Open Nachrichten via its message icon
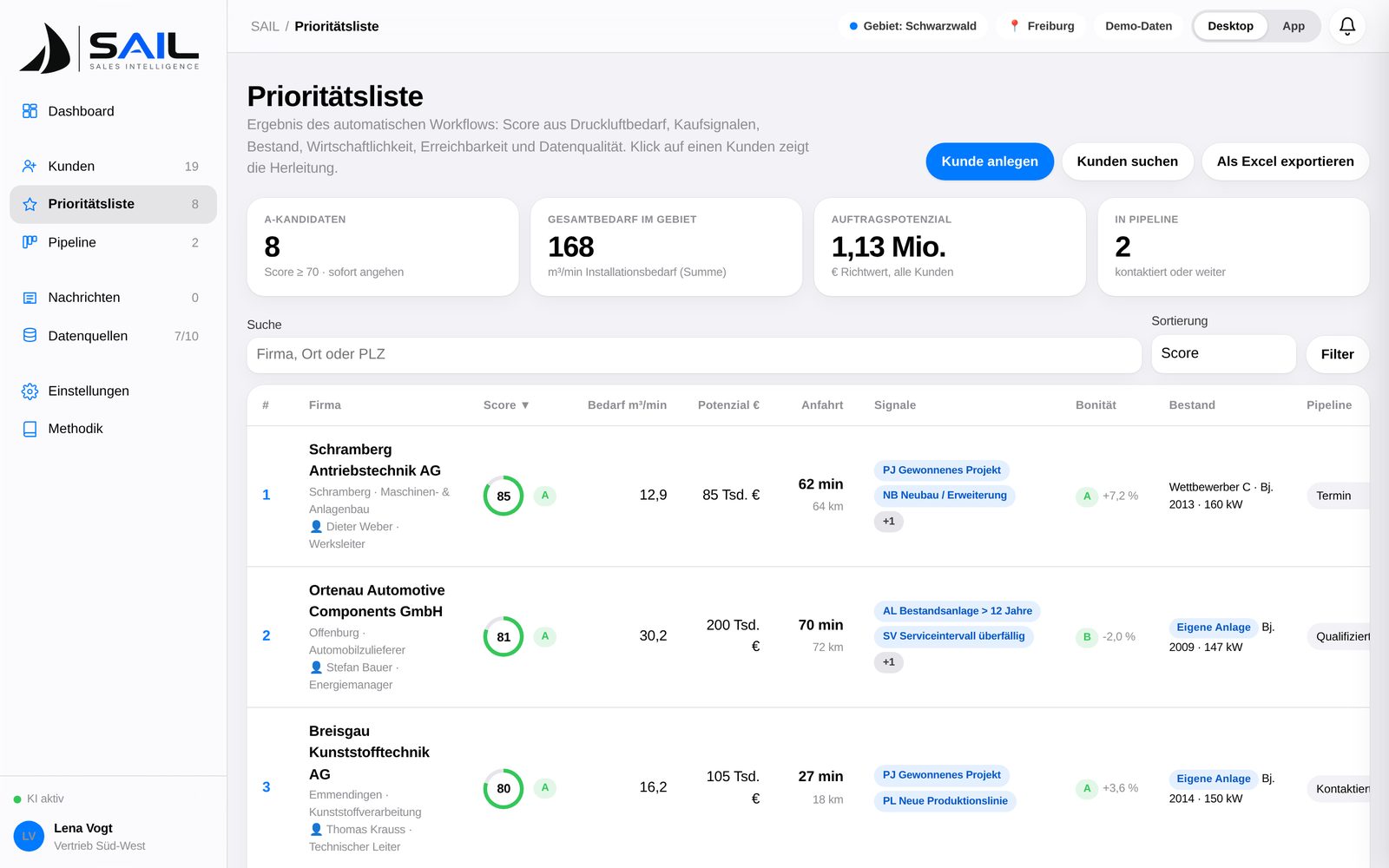 click(x=30, y=298)
